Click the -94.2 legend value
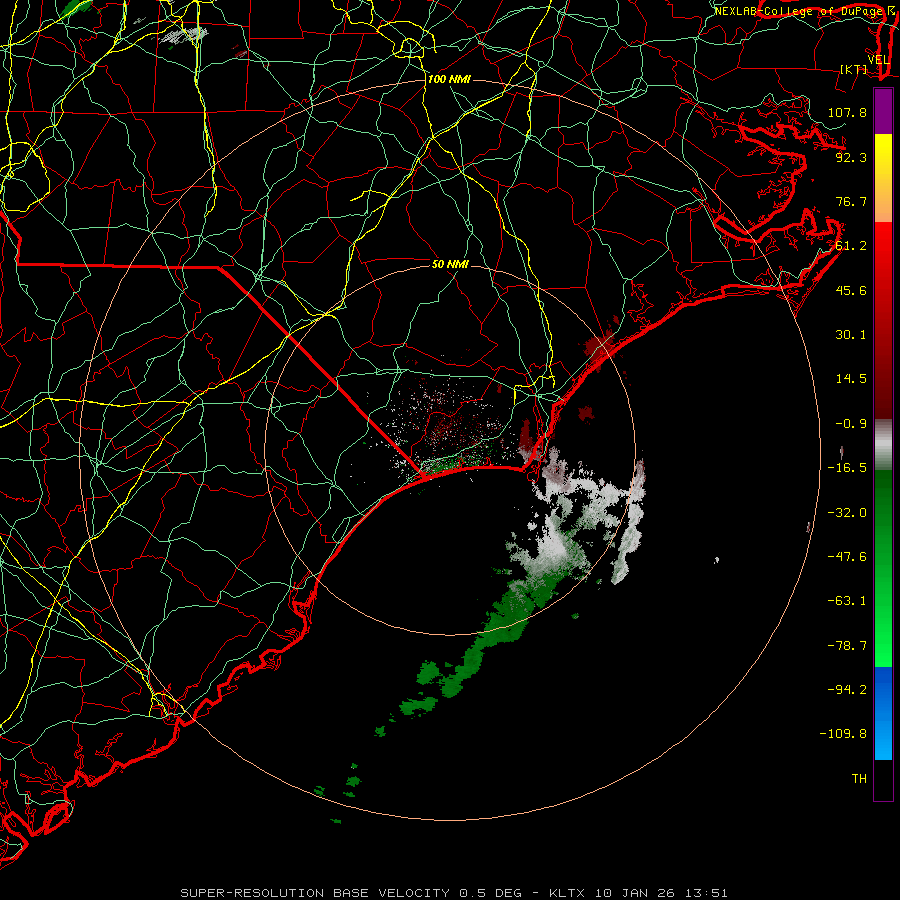The image size is (900, 900). point(847,690)
